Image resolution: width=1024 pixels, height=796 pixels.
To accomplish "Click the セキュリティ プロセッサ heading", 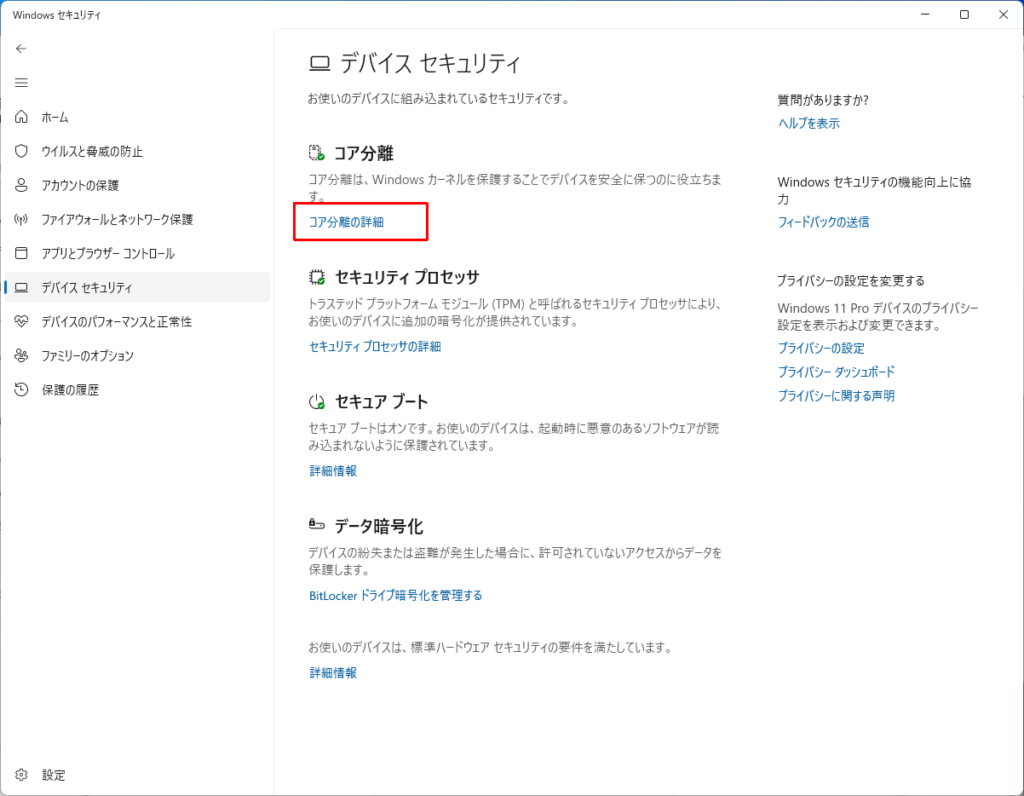I will [x=408, y=278].
